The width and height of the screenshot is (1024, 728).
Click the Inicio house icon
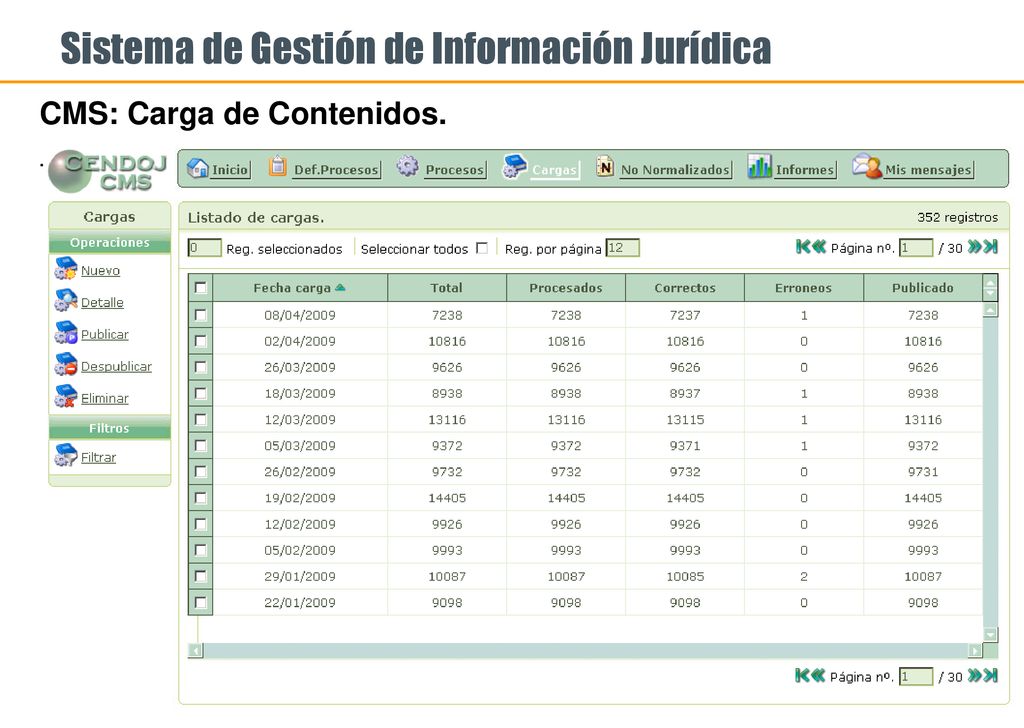[x=197, y=168]
